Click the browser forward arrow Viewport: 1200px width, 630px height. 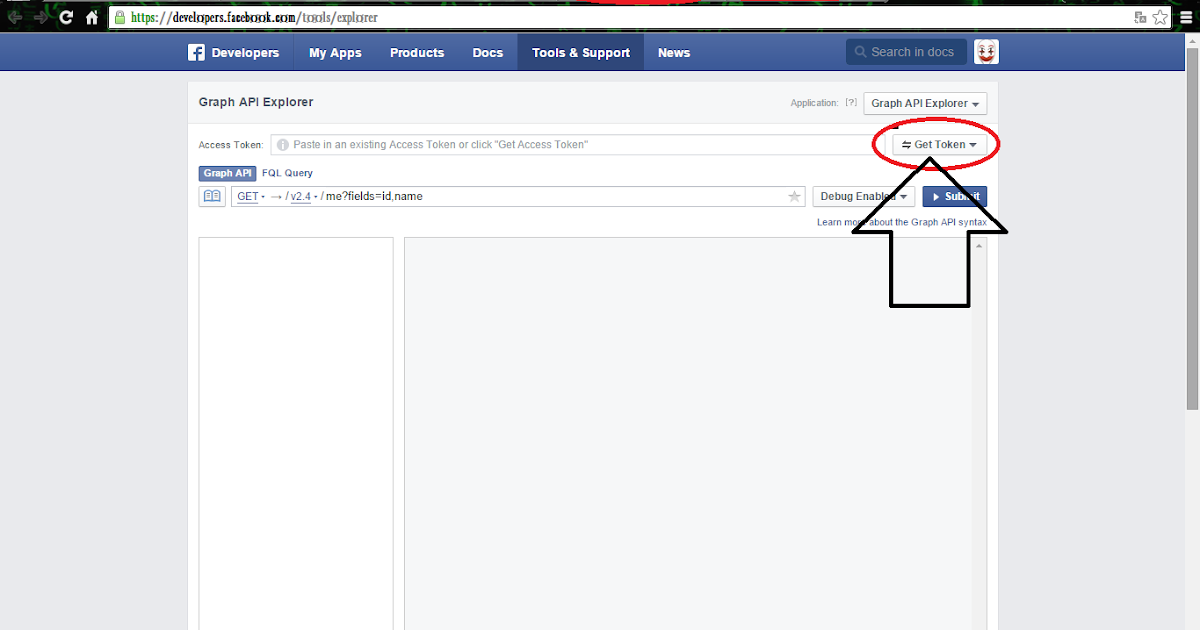tap(41, 18)
